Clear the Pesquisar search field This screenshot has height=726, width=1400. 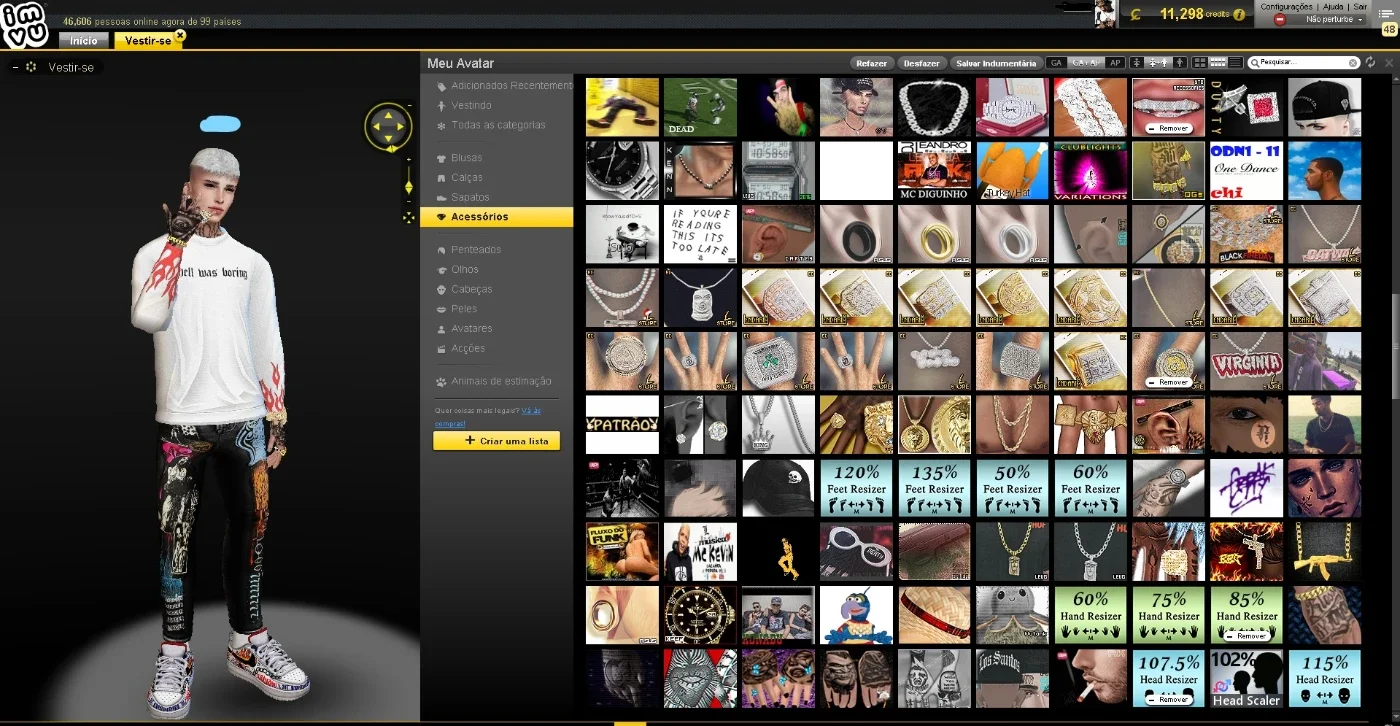click(x=1353, y=62)
